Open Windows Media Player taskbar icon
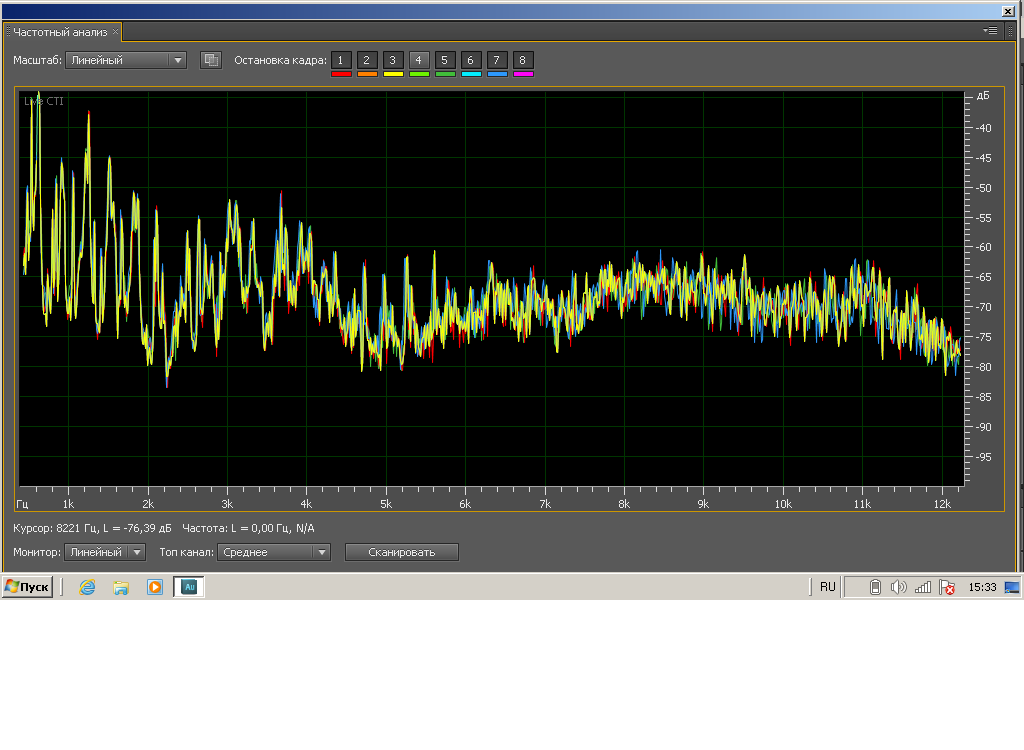The height and width of the screenshot is (750, 1024). (x=155, y=587)
